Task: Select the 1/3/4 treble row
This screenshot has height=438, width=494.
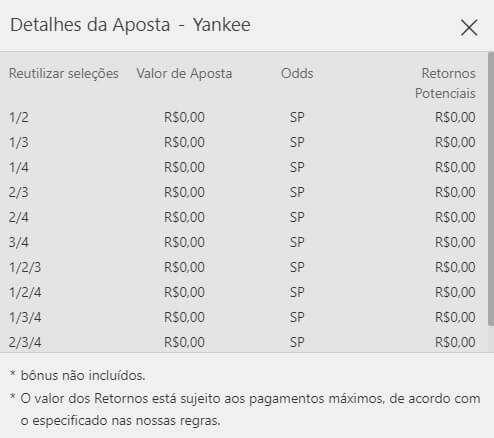Action: pos(242,317)
